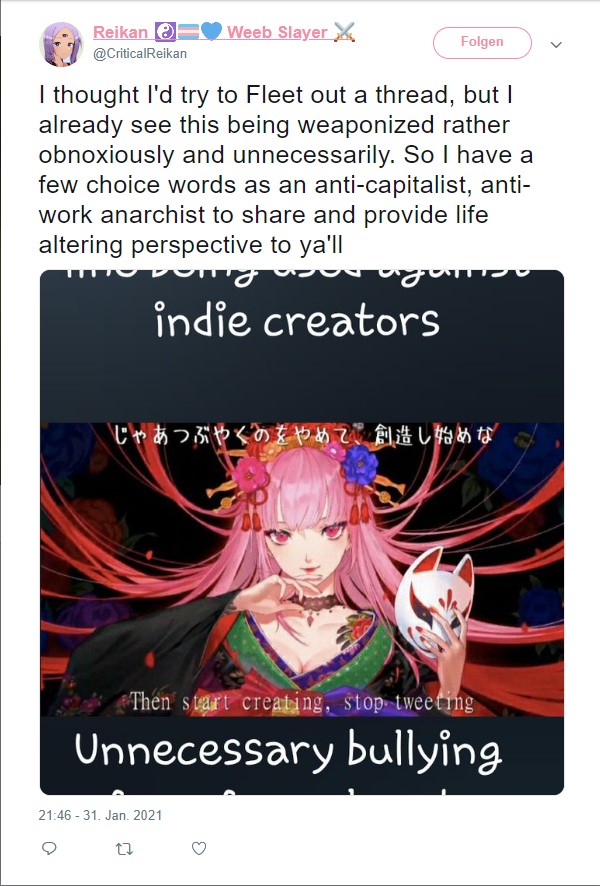Click the tweet body text about Fleets

[285, 170]
